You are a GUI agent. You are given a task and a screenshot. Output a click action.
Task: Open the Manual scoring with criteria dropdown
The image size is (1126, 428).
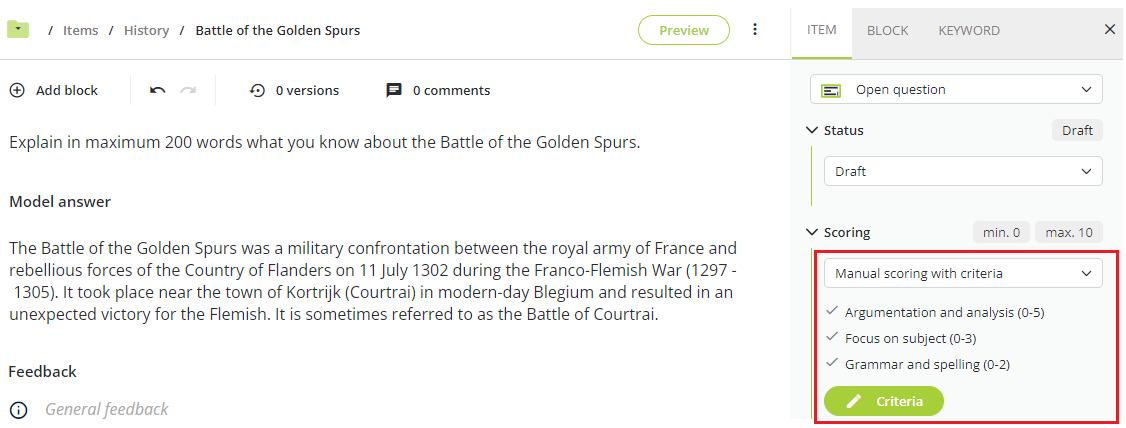click(963, 274)
